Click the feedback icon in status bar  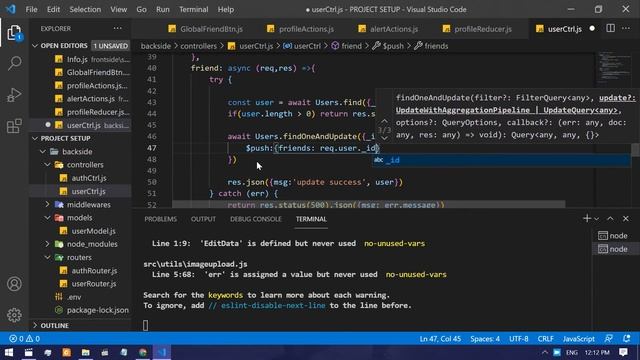click(x=609, y=338)
